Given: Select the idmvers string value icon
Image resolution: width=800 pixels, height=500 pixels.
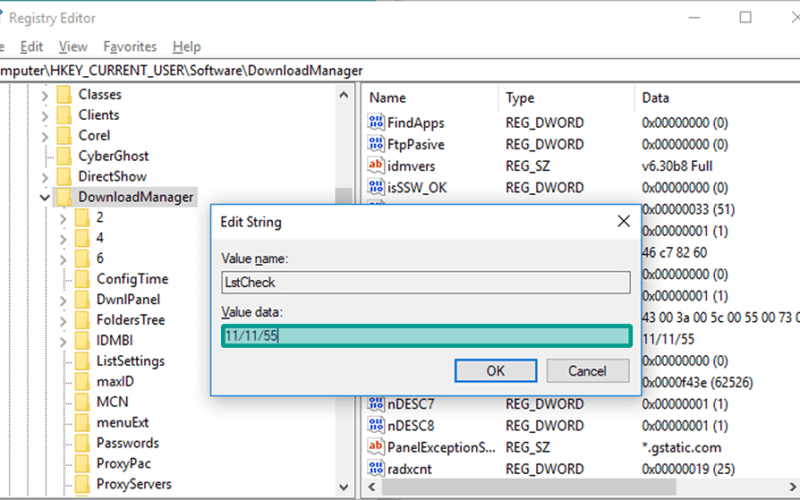Looking at the screenshot, I should [376, 165].
